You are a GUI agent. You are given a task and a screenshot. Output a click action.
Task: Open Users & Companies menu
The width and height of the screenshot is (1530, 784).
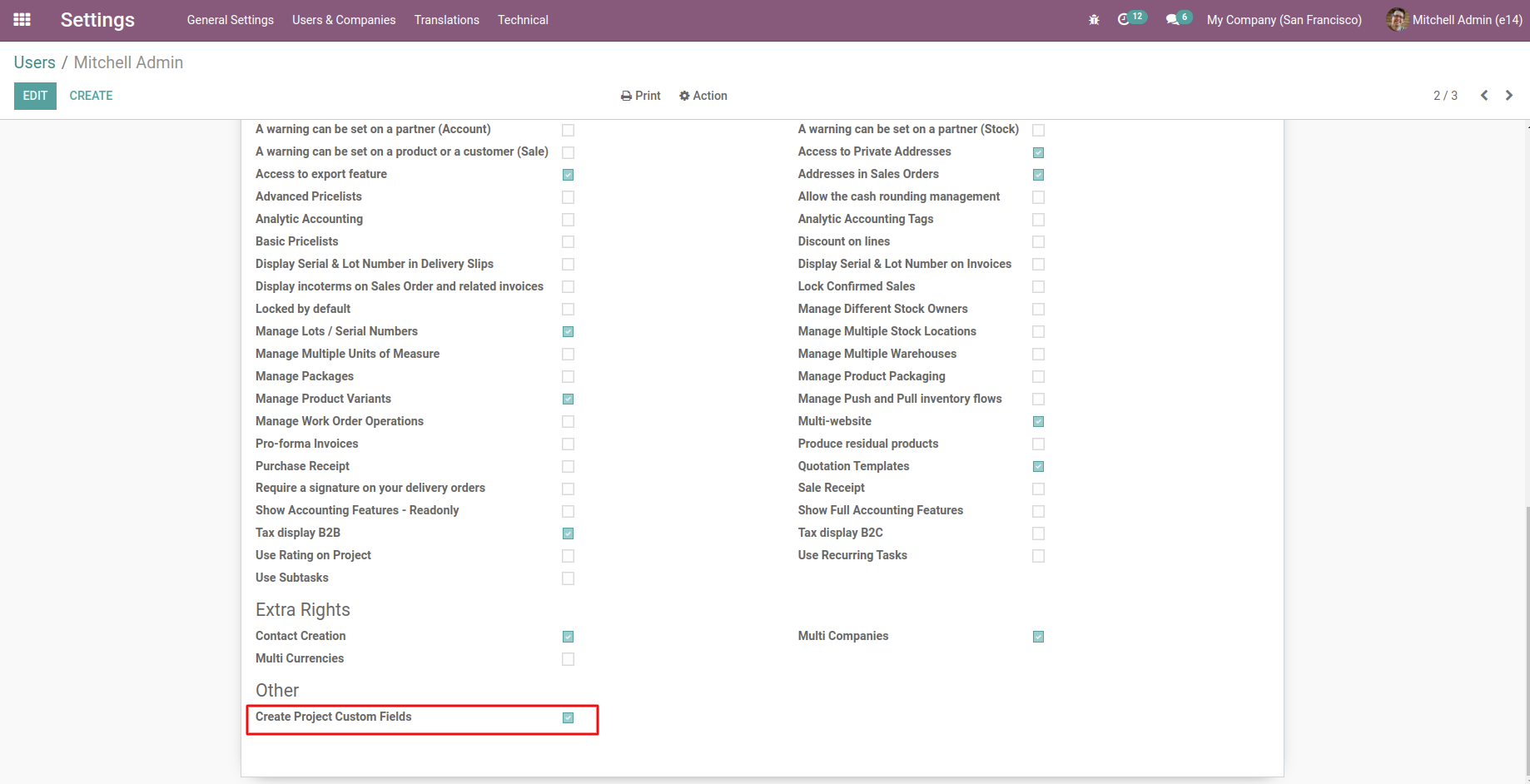(x=344, y=20)
